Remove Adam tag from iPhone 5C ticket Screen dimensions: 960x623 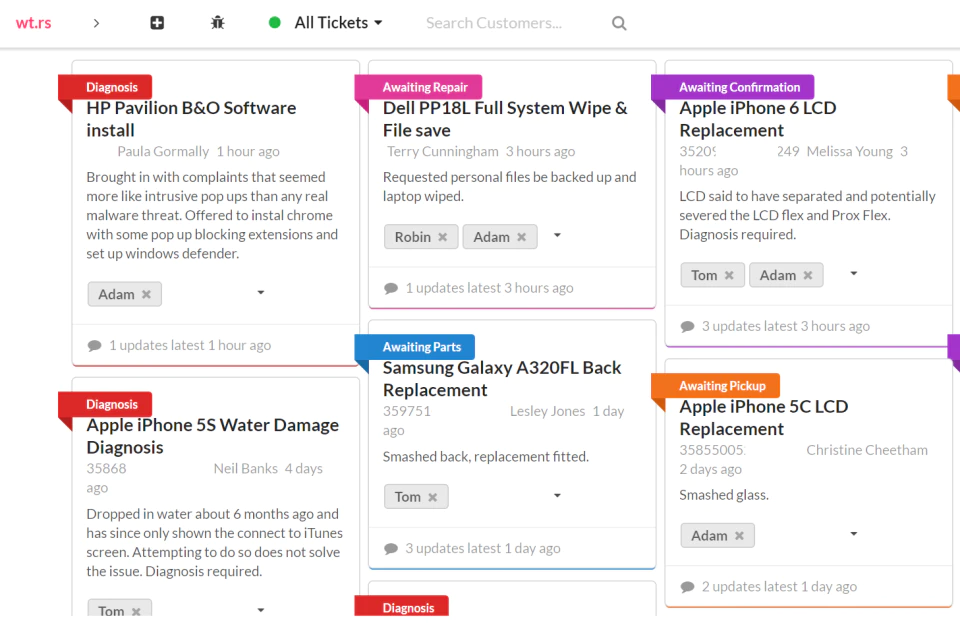click(x=740, y=535)
